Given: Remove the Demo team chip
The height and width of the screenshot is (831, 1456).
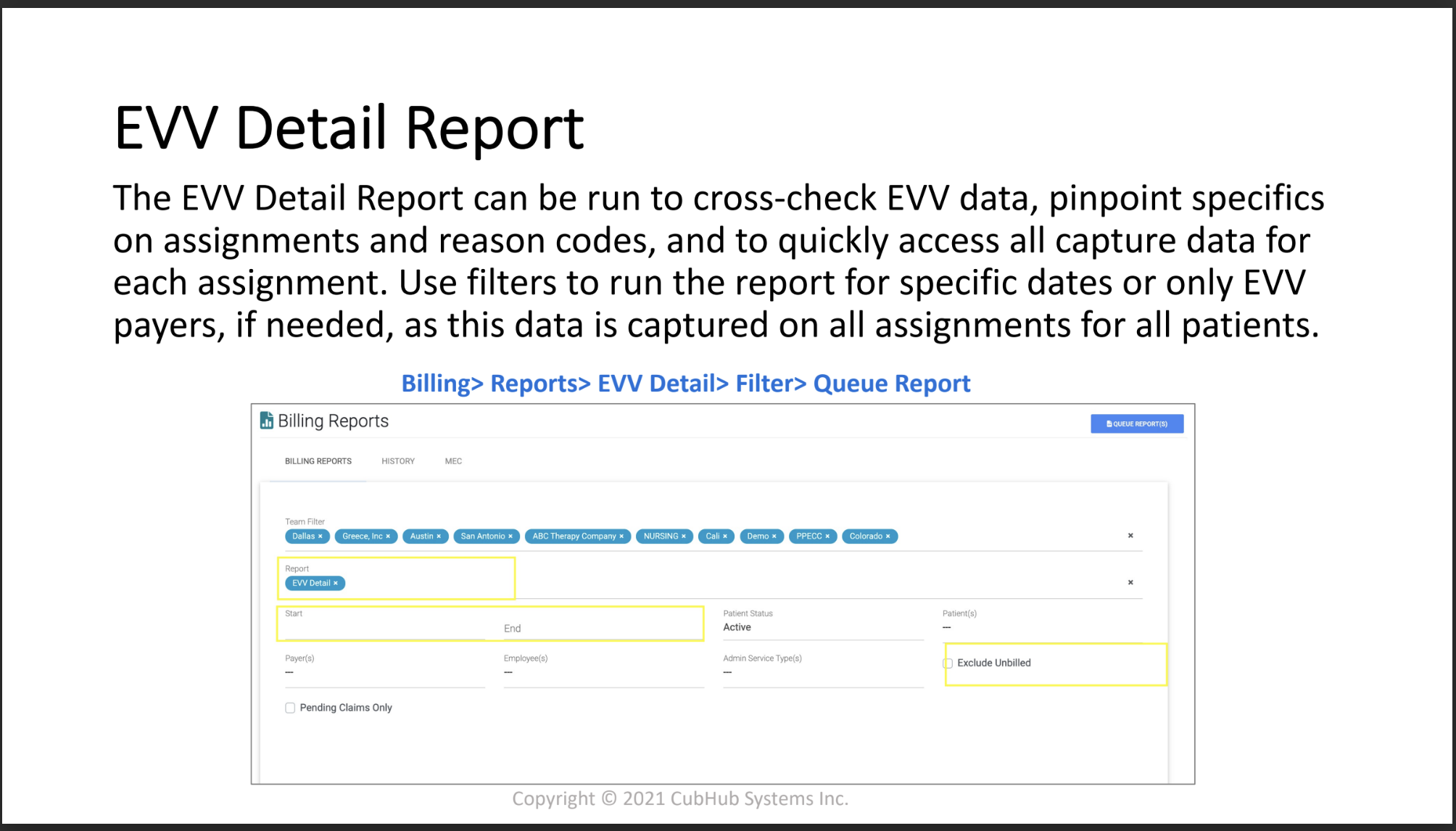Looking at the screenshot, I should pyautogui.click(x=774, y=537).
